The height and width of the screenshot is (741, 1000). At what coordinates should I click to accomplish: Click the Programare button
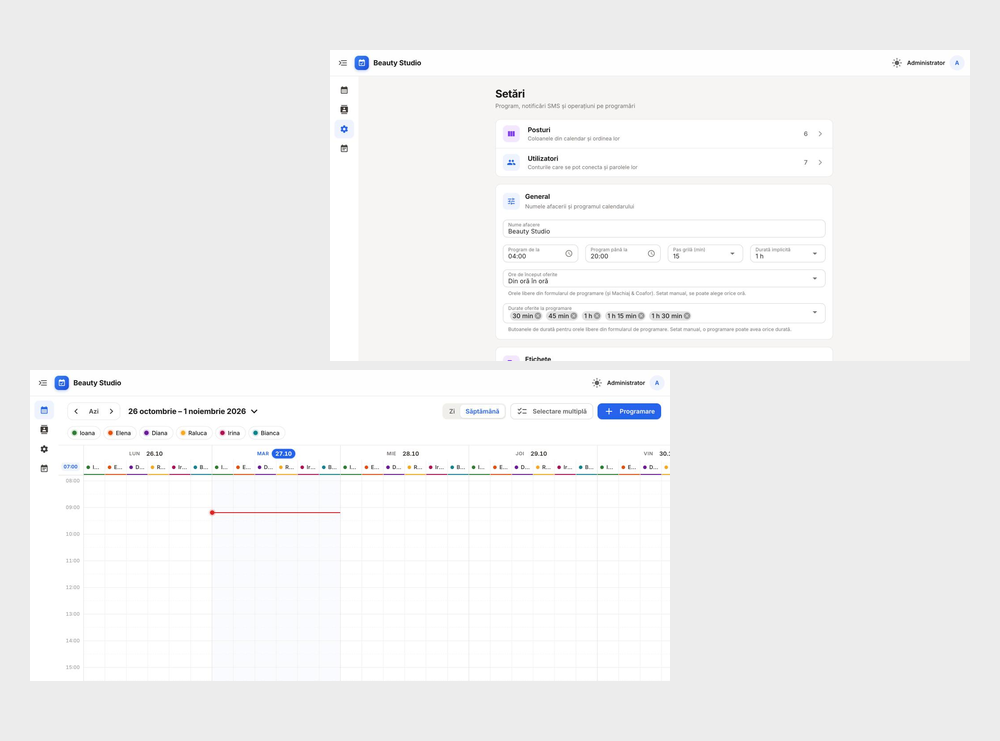[x=629, y=411]
